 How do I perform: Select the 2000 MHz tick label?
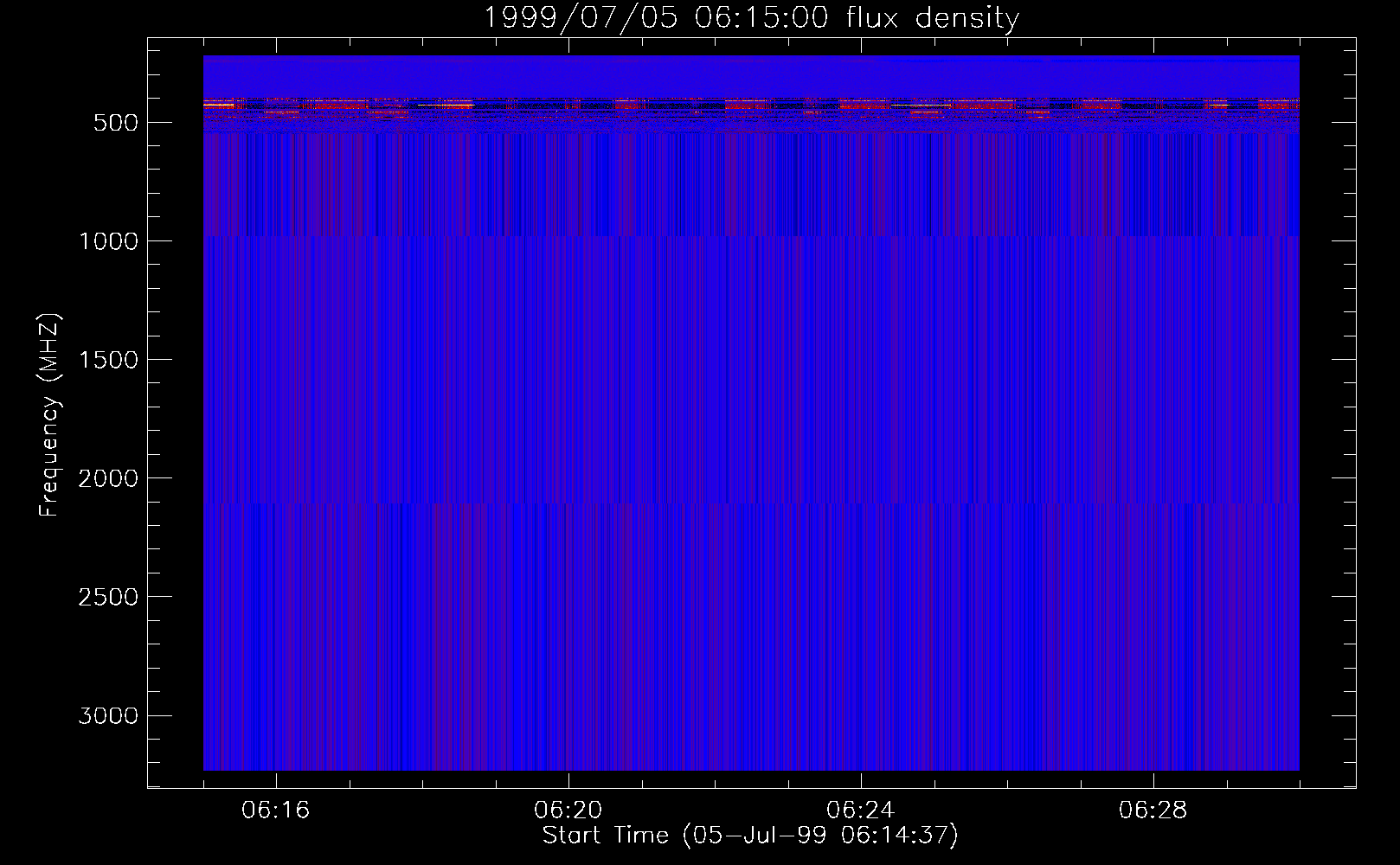click(x=108, y=478)
